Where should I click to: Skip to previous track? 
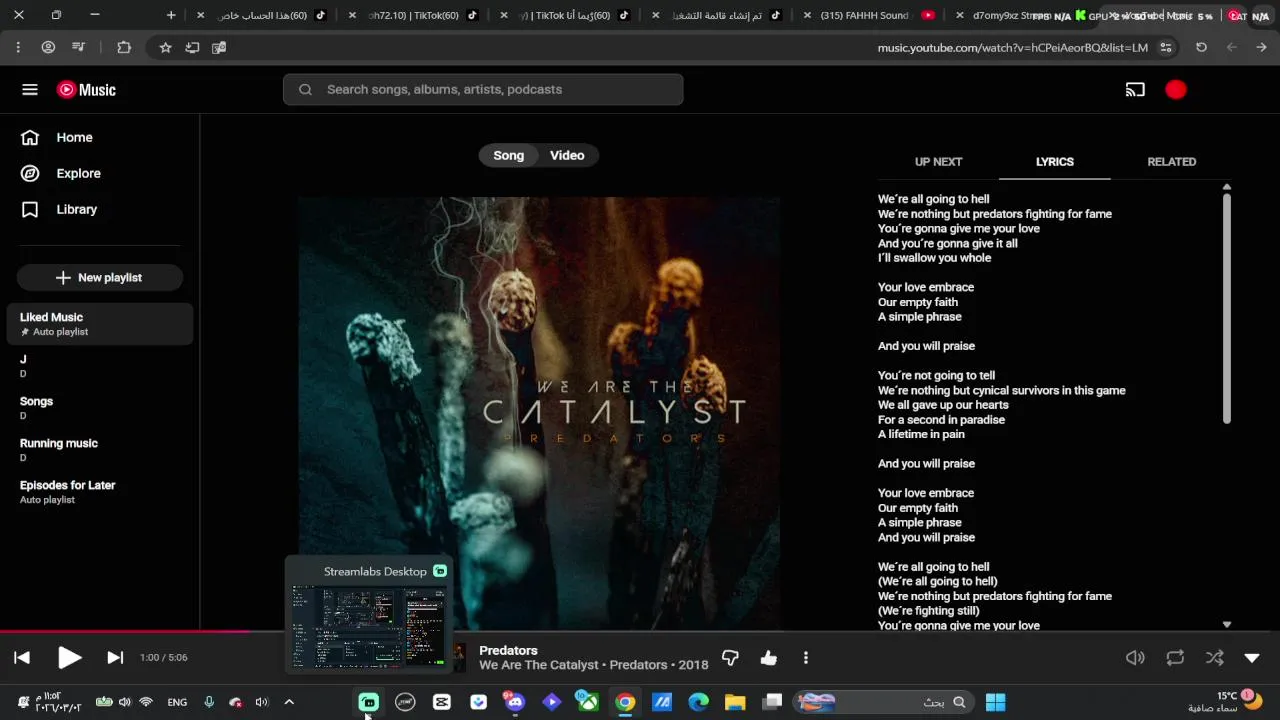pos(22,658)
